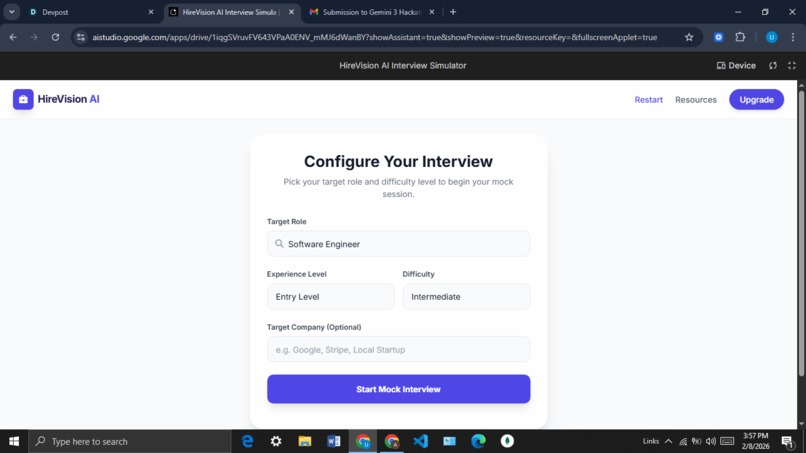Open the Windows Start menu

14,441
